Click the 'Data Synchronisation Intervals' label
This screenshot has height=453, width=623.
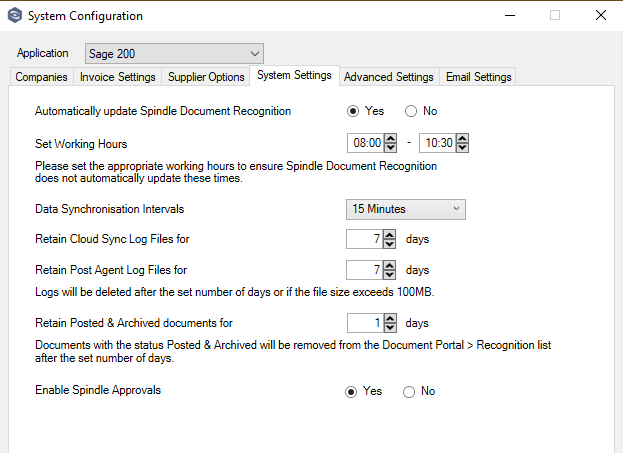point(110,209)
